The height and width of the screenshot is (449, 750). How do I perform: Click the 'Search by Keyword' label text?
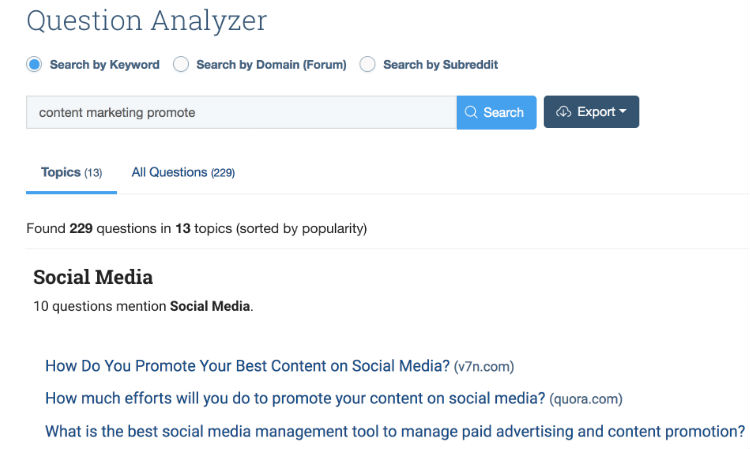click(105, 65)
